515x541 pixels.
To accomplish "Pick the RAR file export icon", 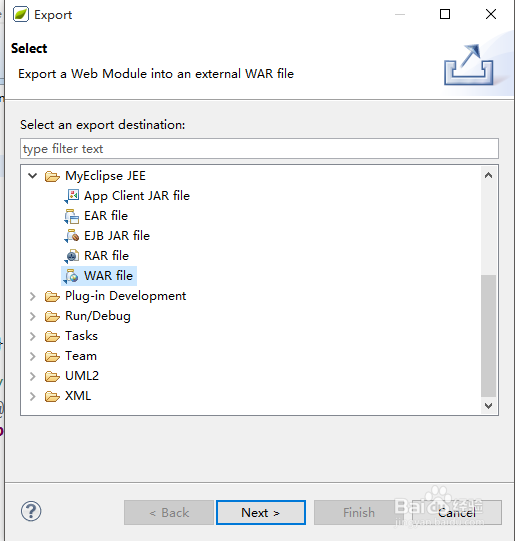I will (72, 256).
